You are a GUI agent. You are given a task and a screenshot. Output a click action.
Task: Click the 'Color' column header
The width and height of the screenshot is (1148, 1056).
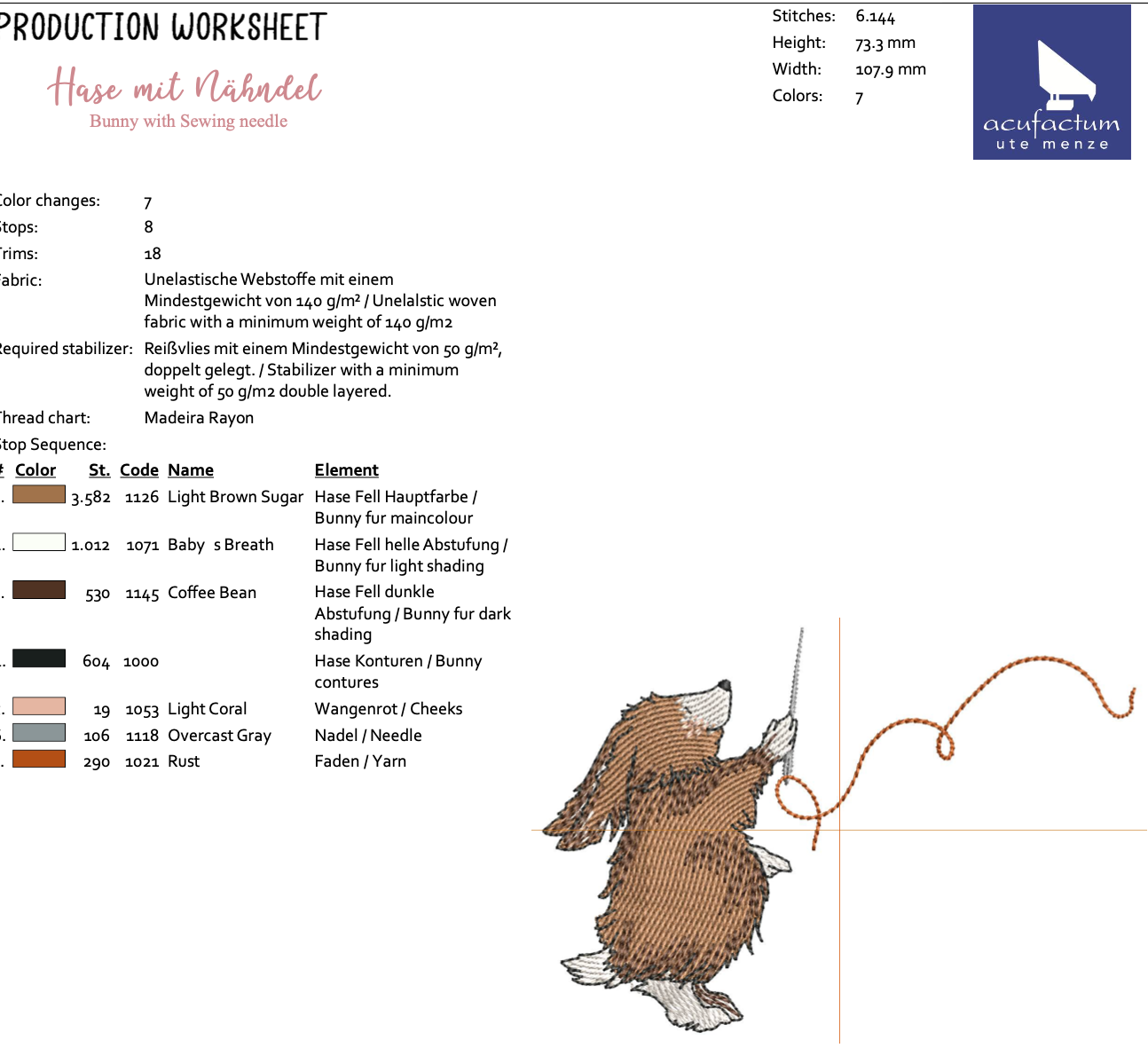point(35,470)
